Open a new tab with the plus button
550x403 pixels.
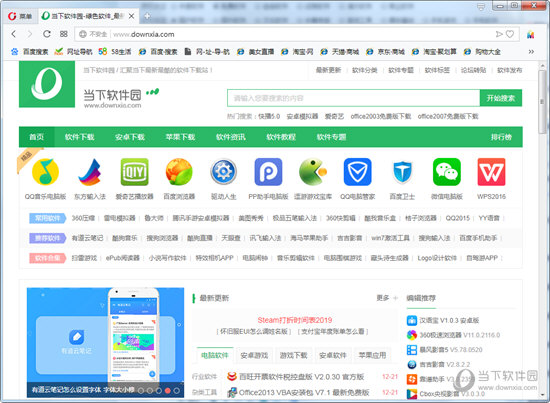tap(147, 16)
